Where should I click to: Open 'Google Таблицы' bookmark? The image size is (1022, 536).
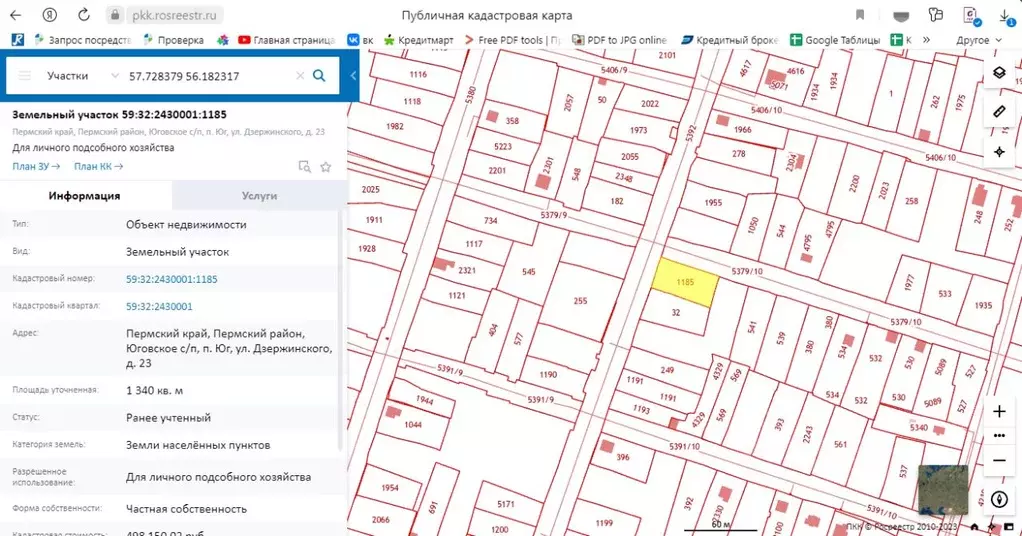coord(835,40)
